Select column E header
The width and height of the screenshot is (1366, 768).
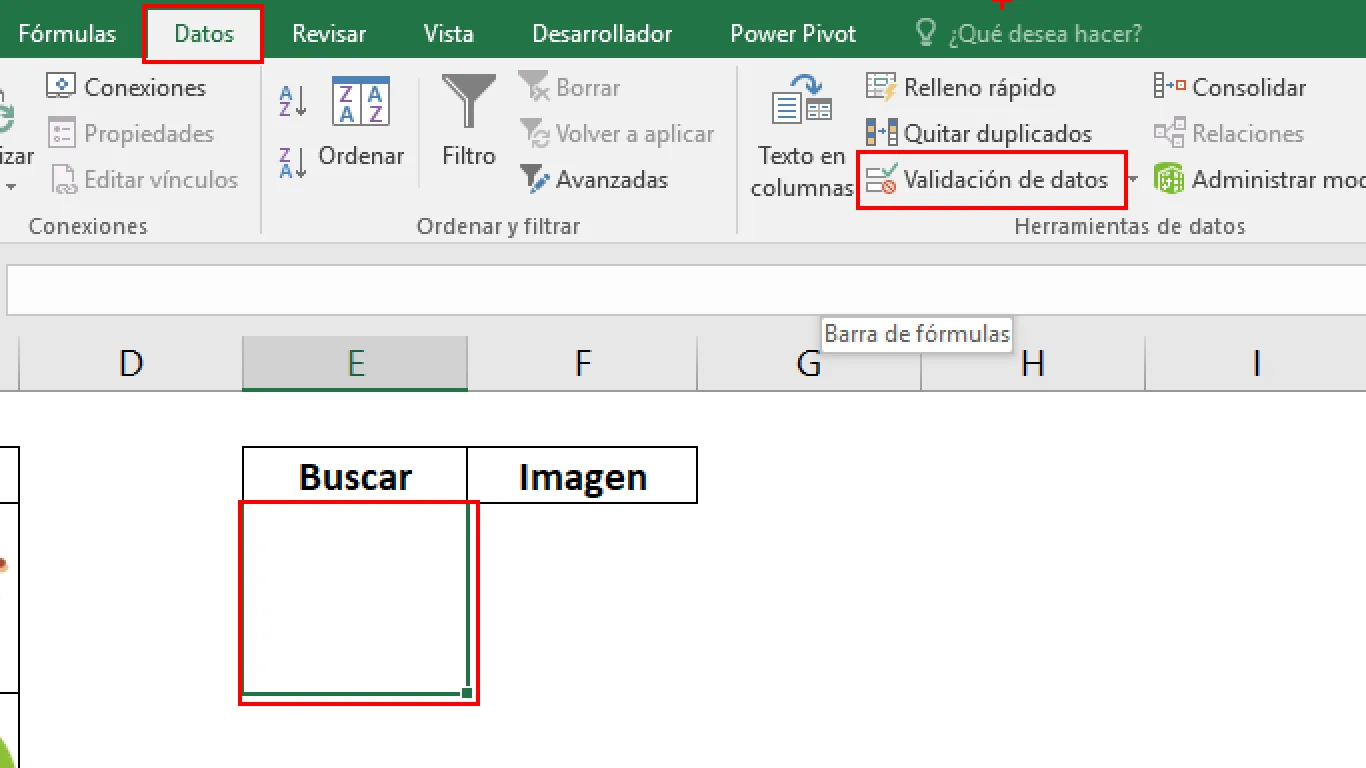[355, 363]
